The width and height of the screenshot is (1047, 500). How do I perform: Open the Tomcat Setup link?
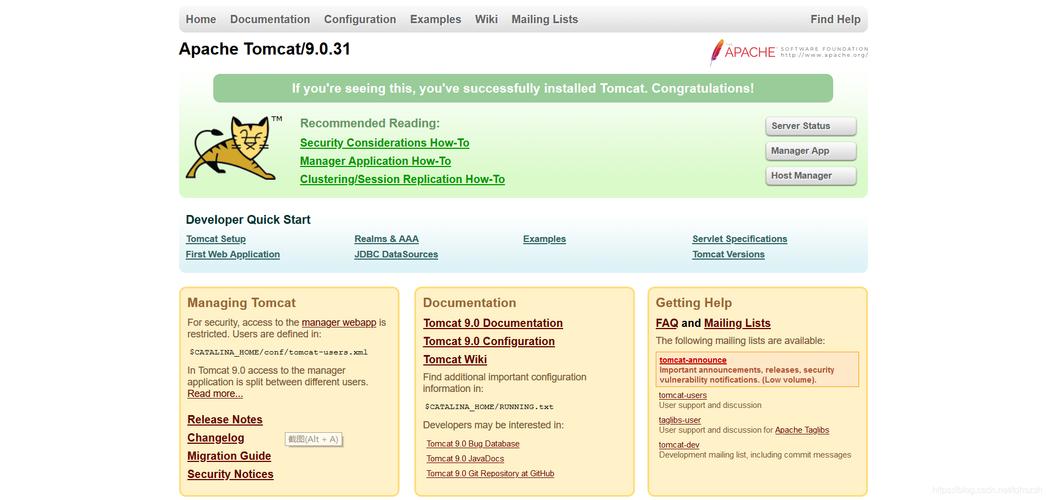point(216,239)
